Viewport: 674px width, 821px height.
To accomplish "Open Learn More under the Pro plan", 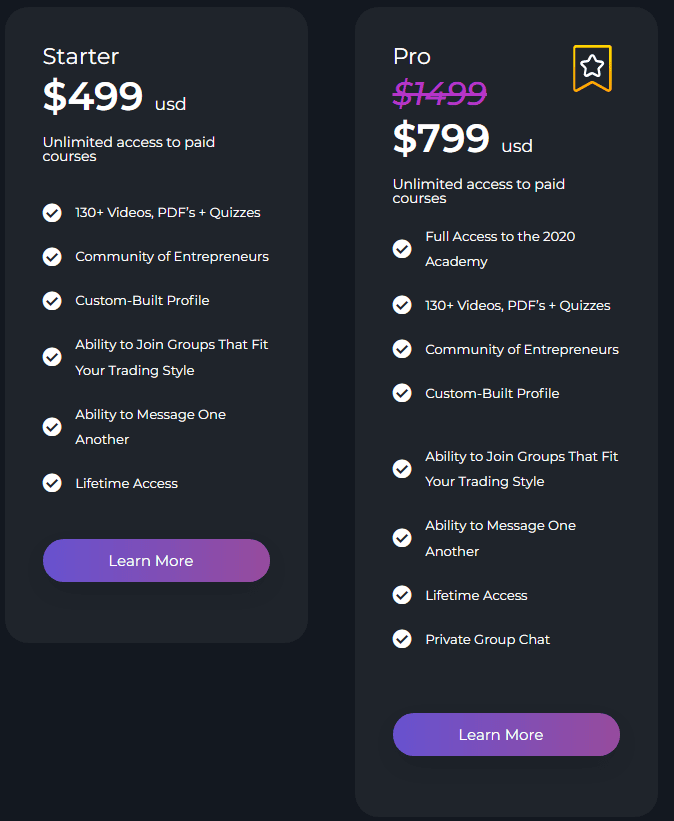I will click(x=506, y=734).
